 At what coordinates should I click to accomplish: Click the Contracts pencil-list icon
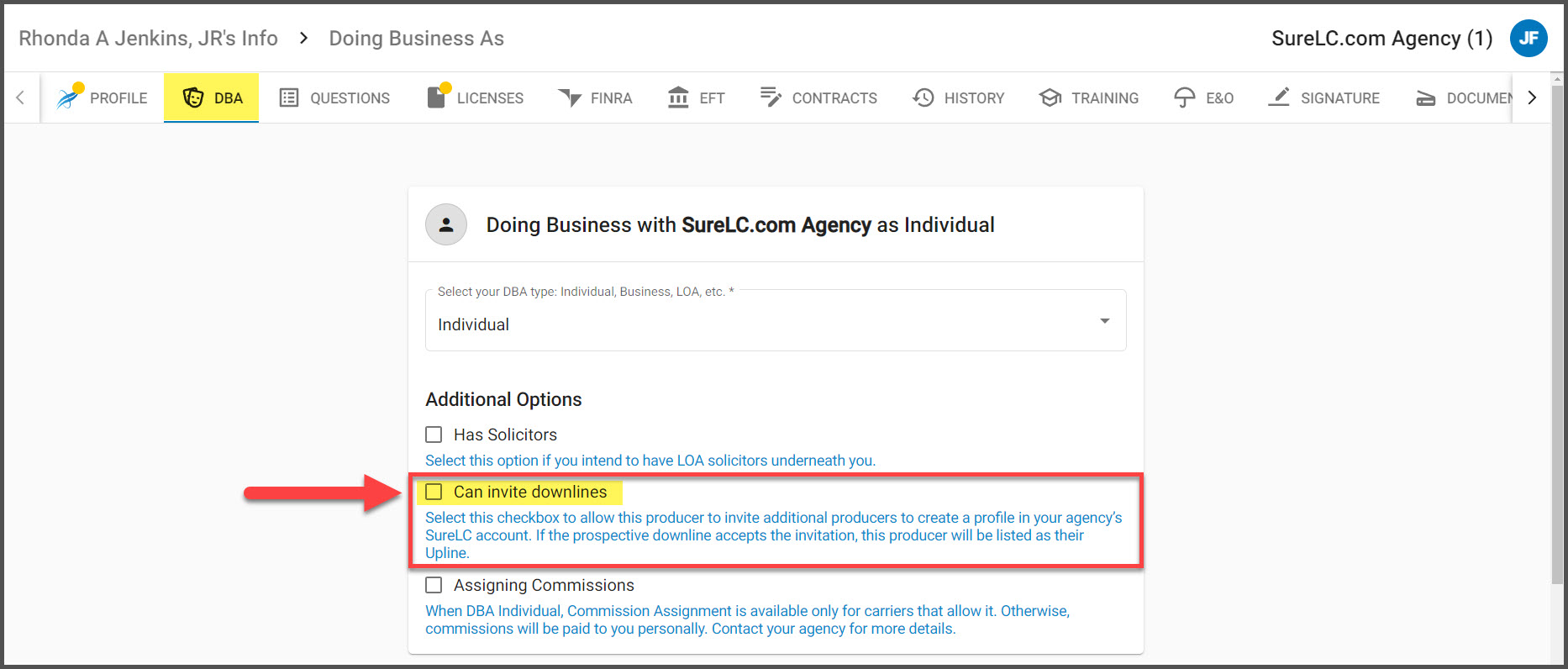tap(771, 97)
